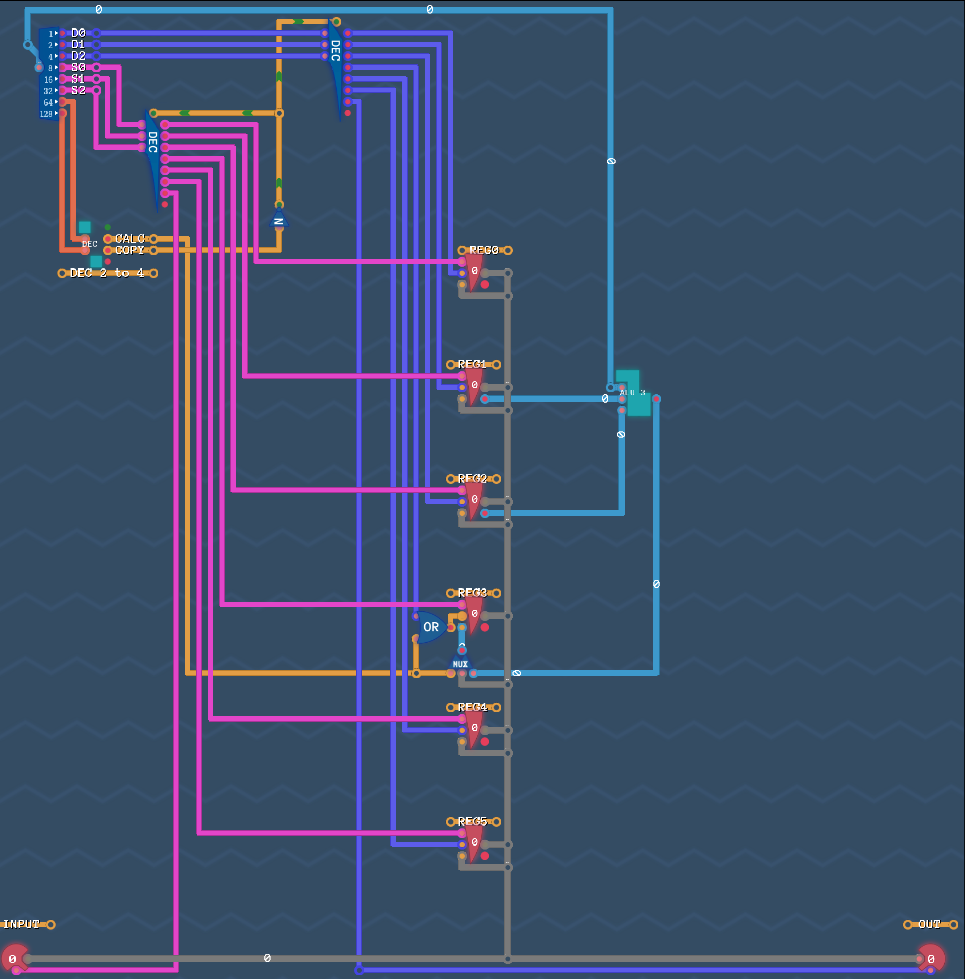Select the INPUT label

click(22, 925)
